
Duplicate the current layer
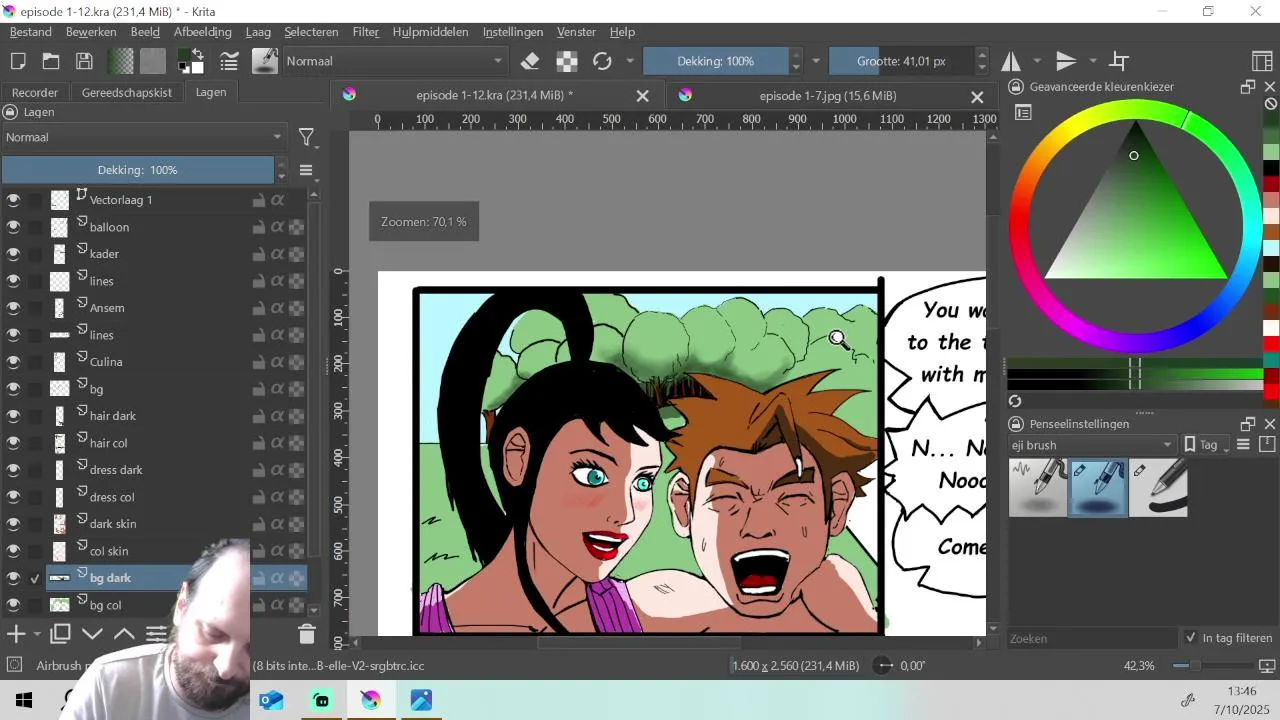[60, 634]
